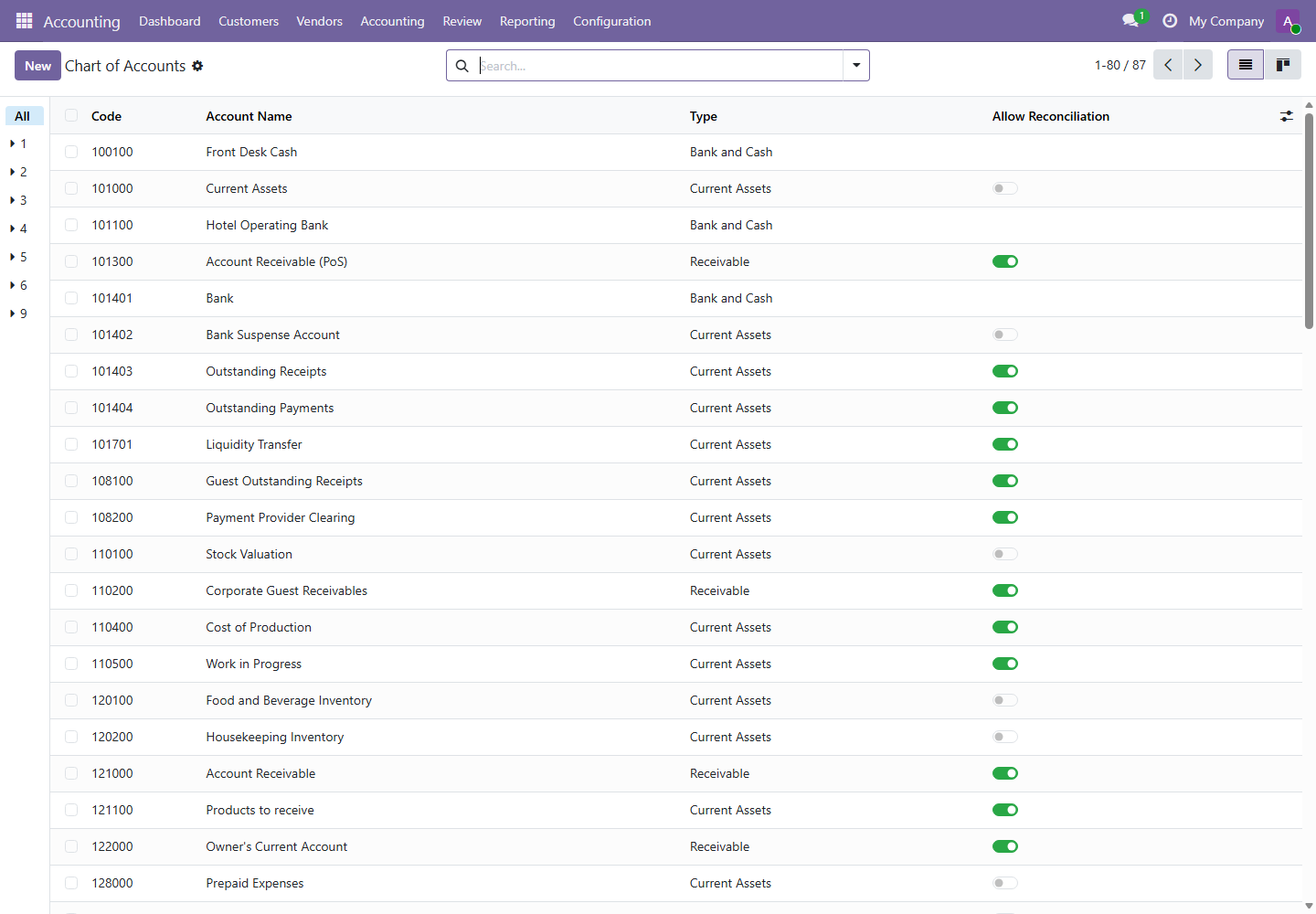Toggle reconciliation for Guest Outstanding Receipts
The image size is (1316, 914).
click(x=1005, y=481)
